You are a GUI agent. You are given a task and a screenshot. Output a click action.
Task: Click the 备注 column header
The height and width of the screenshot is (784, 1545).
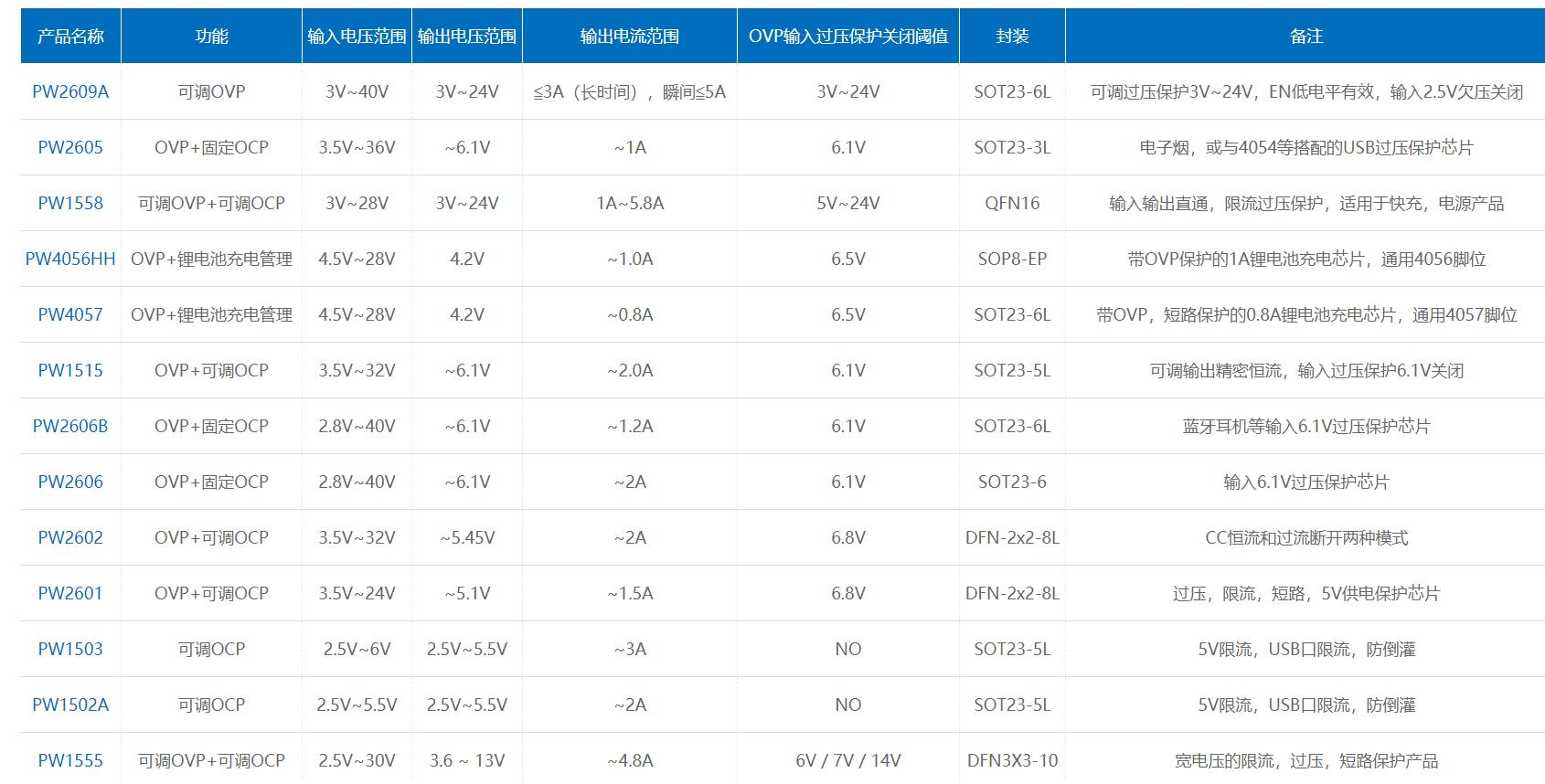(x=1305, y=37)
